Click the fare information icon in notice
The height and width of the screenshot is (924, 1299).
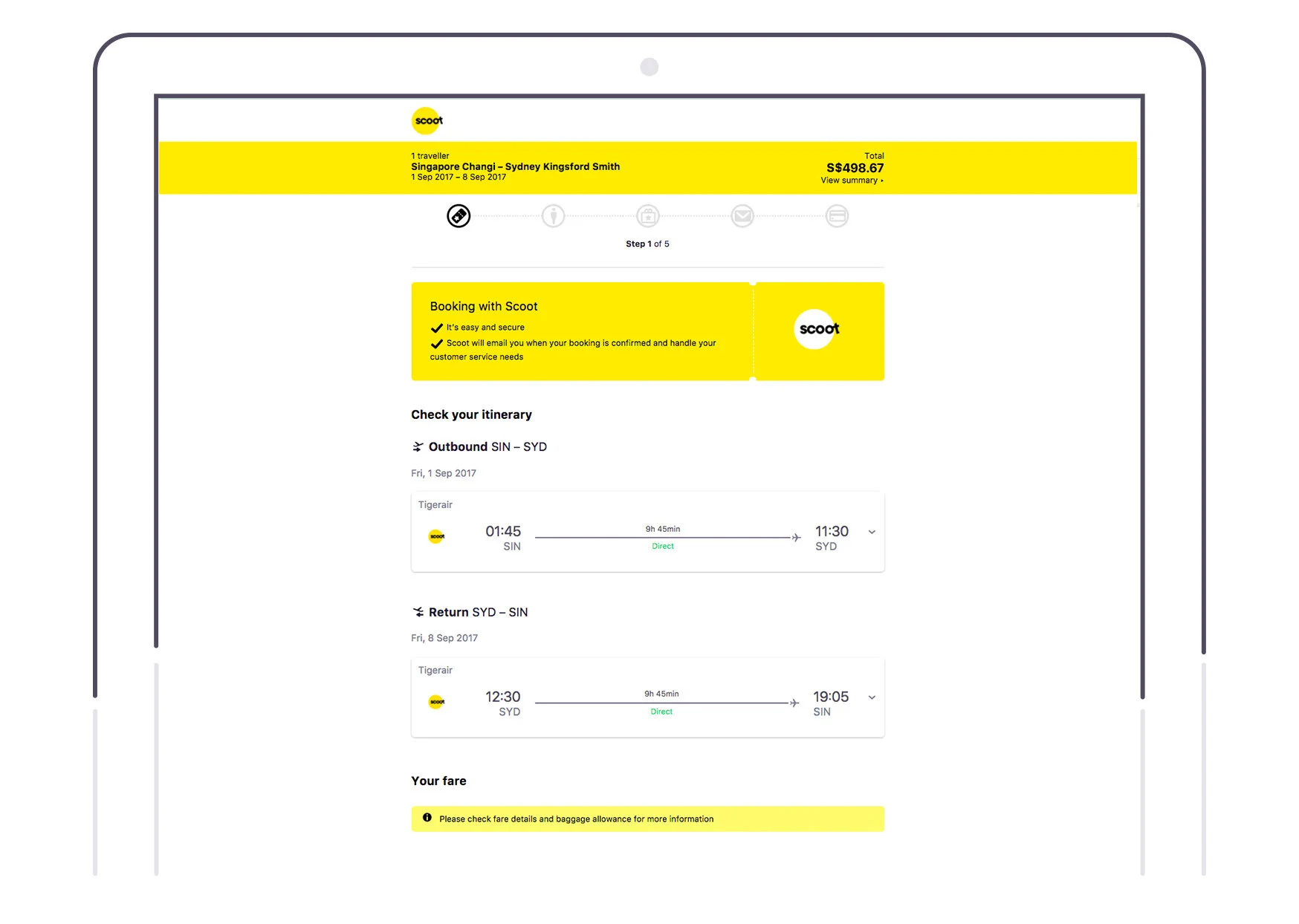(427, 818)
